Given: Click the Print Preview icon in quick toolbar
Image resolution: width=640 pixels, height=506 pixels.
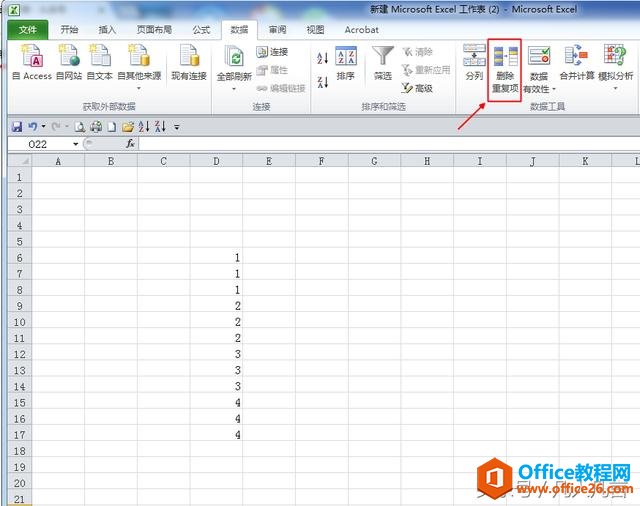Looking at the screenshot, I should click(80, 127).
